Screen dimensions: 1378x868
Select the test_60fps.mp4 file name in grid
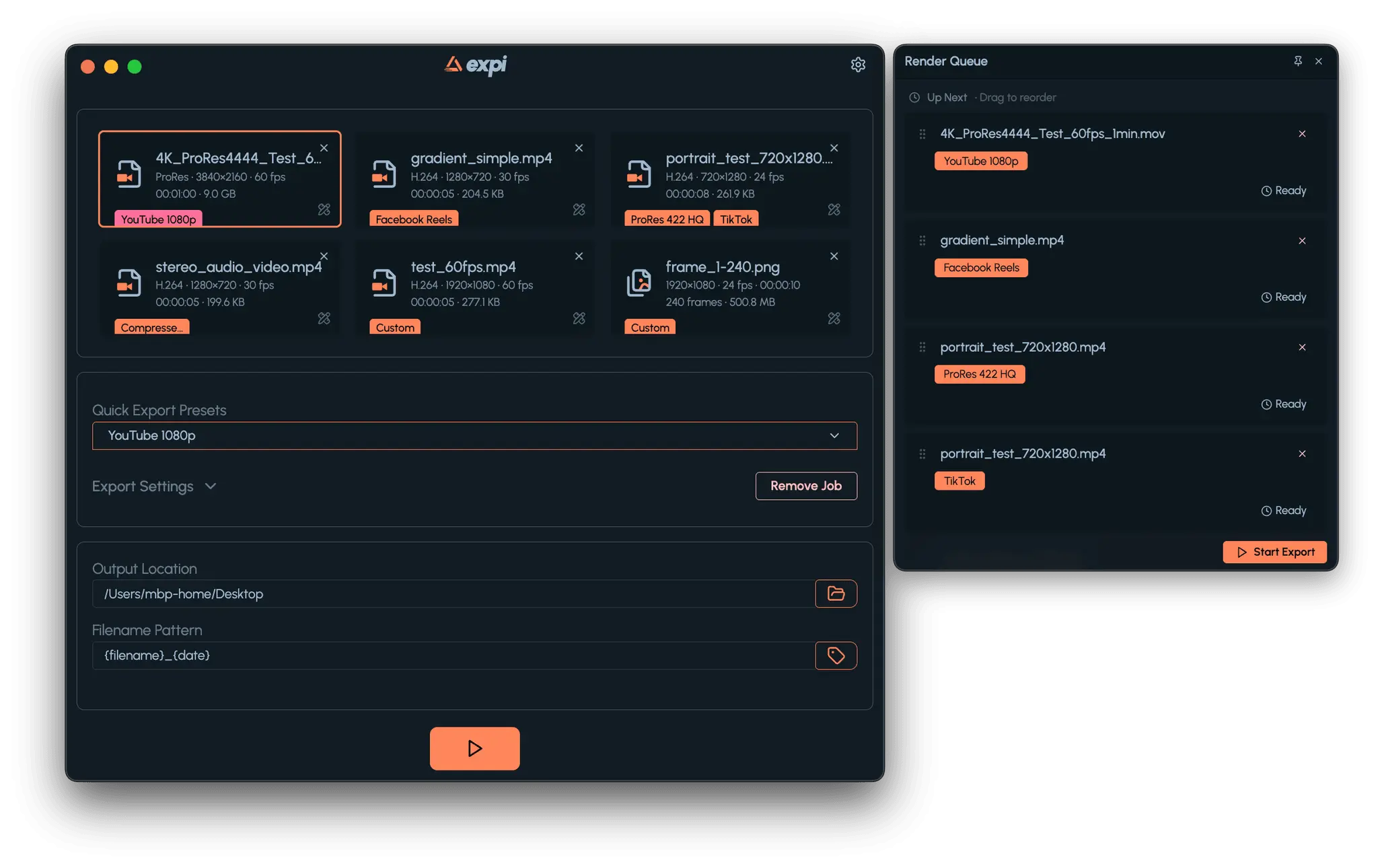(x=463, y=267)
